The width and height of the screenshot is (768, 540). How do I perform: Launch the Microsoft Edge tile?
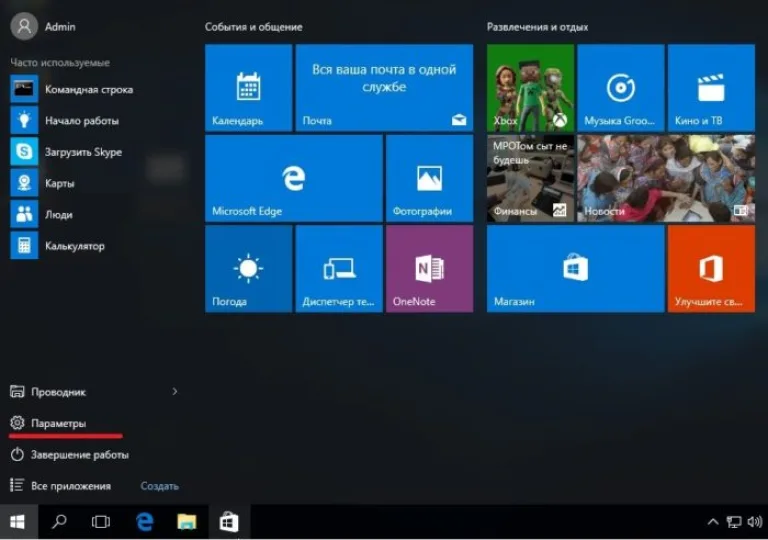coord(293,178)
